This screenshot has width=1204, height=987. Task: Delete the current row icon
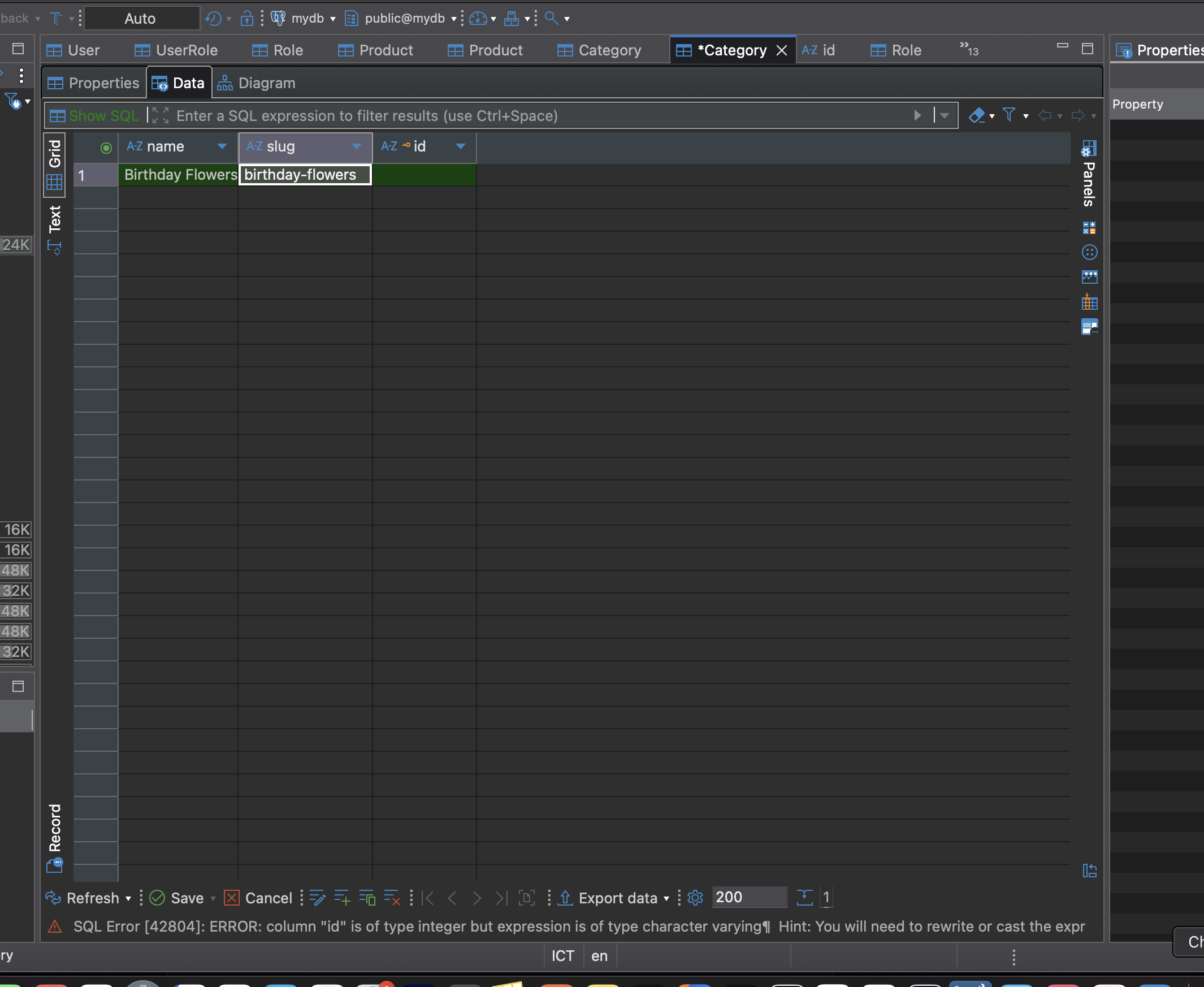click(x=392, y=898)
